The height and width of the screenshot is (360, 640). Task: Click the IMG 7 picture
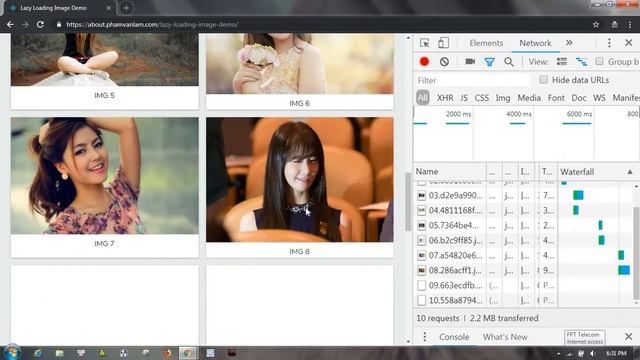pos(104,176)
